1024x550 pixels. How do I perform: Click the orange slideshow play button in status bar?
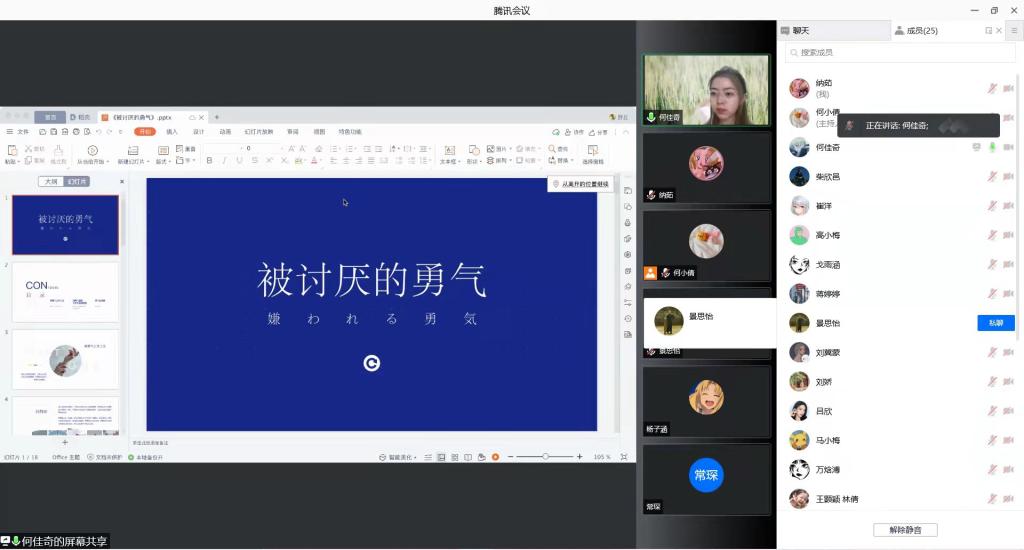point(495,457)
